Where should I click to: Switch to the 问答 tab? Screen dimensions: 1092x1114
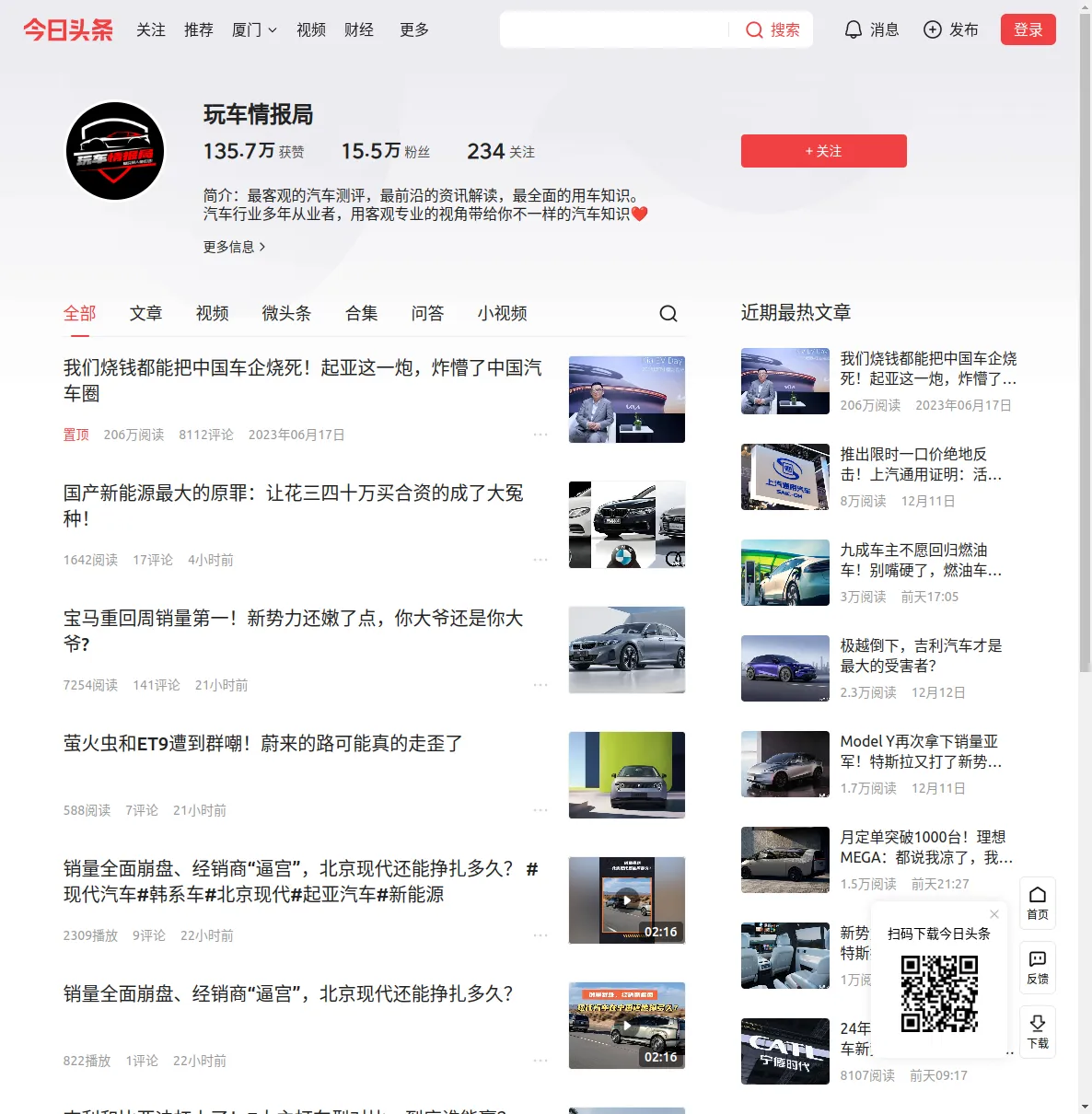coord(427,313)
